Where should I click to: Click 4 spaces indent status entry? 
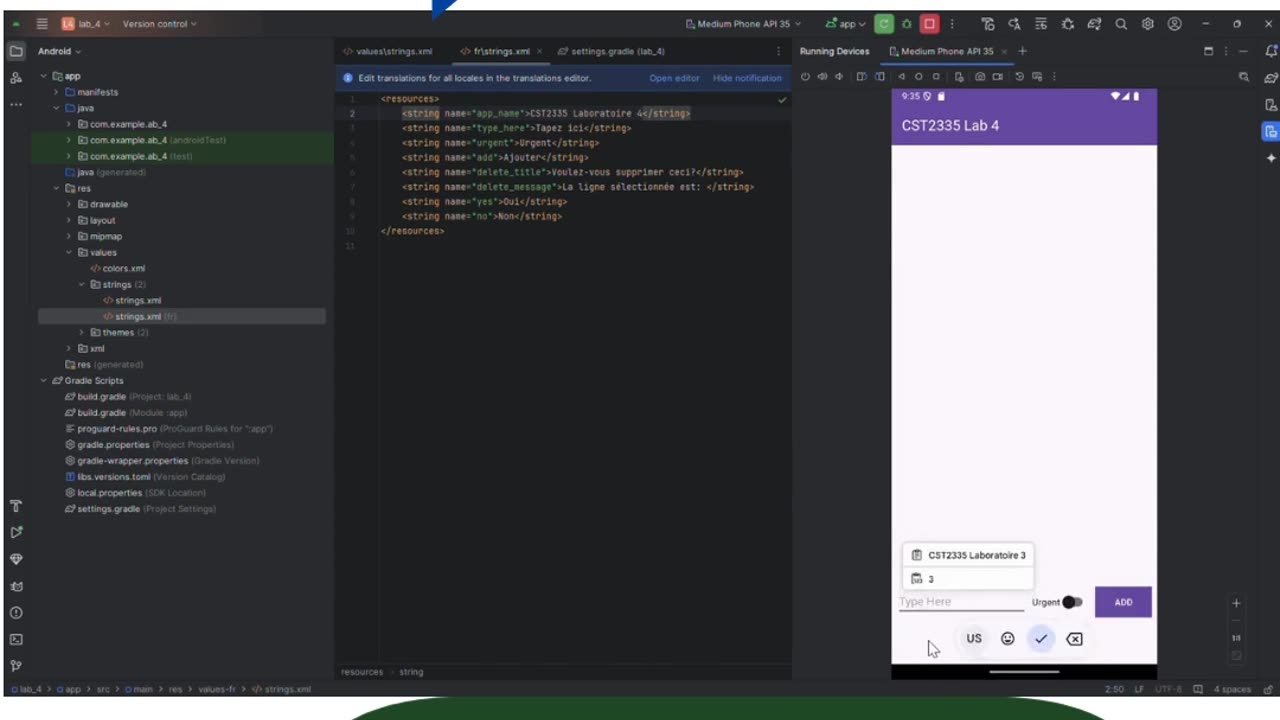[1231, 689]
